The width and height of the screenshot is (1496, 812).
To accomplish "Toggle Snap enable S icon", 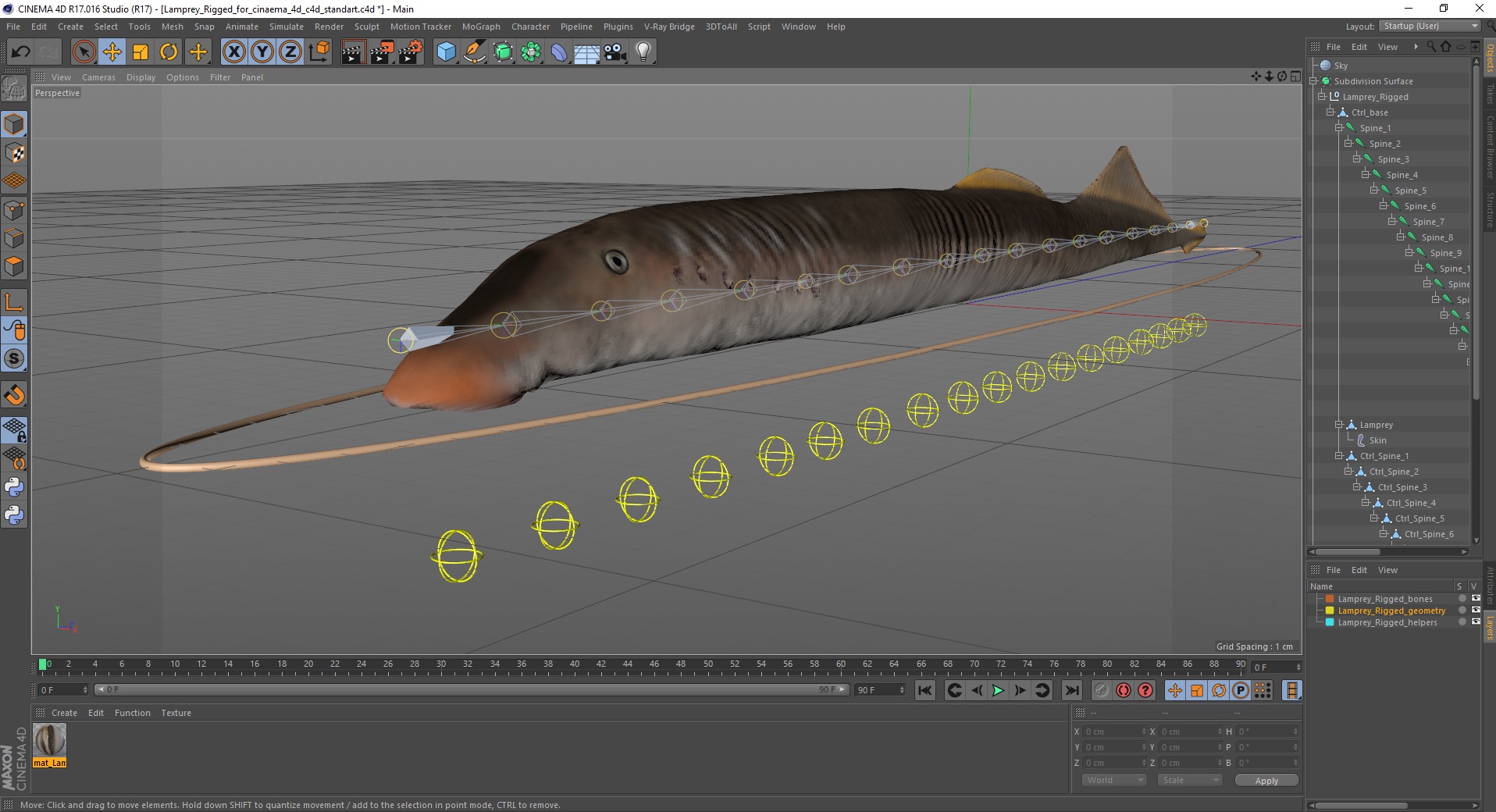I will 14,359.
